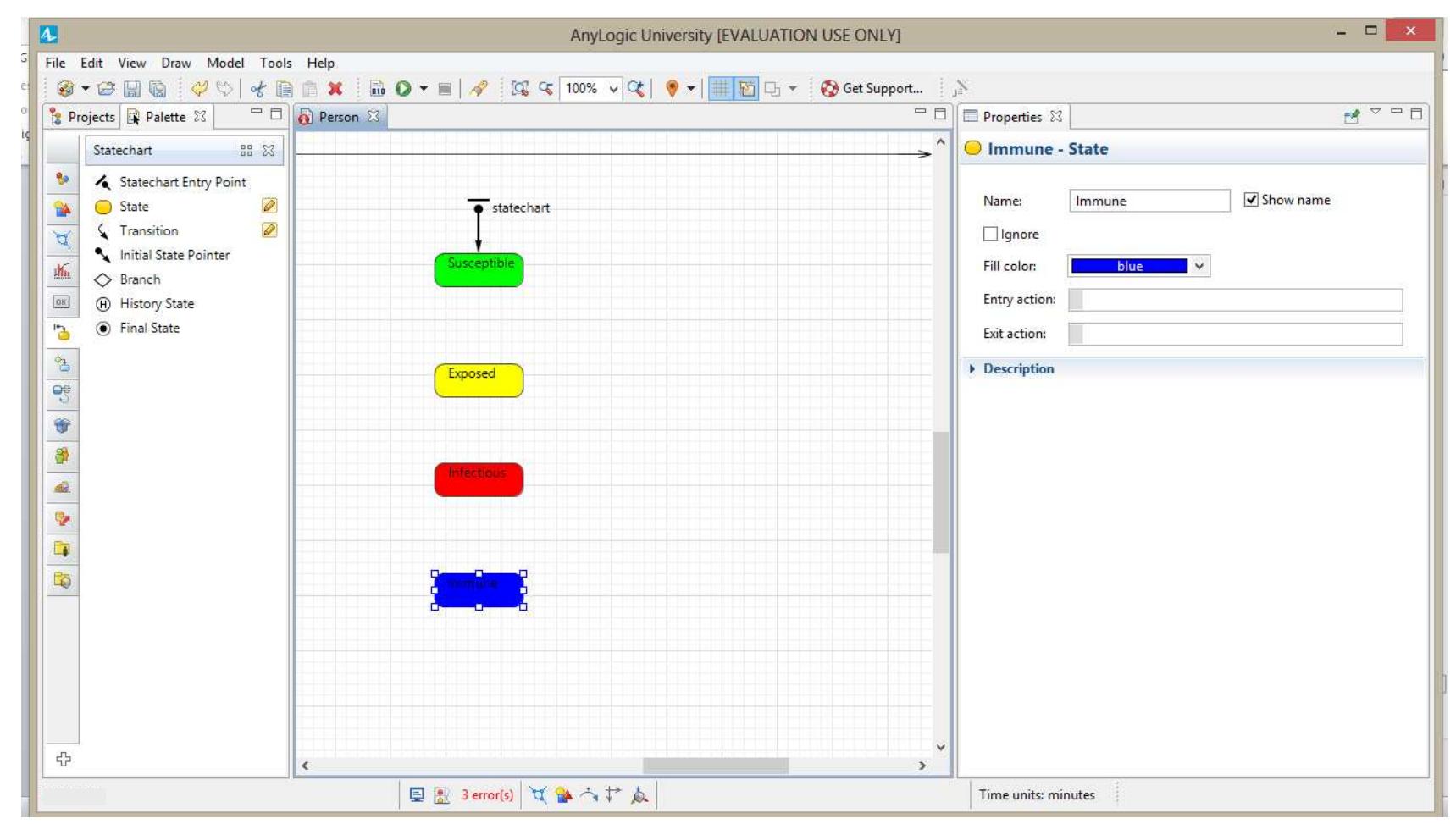The width and height of the screenshot is (1456, 824).
Task: Toggle the grid display toolbar button
Action: (x=720, y=88)
